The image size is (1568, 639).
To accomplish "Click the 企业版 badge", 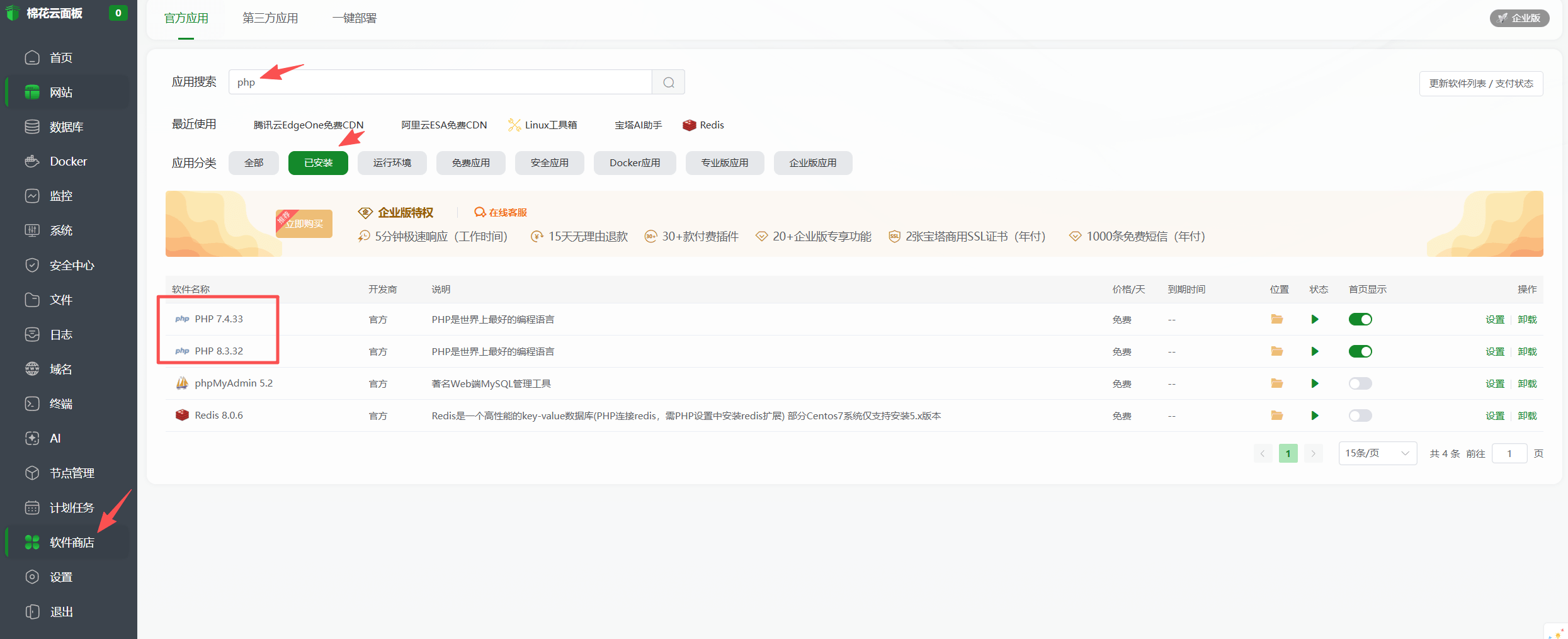I will tap(1520, 18).
